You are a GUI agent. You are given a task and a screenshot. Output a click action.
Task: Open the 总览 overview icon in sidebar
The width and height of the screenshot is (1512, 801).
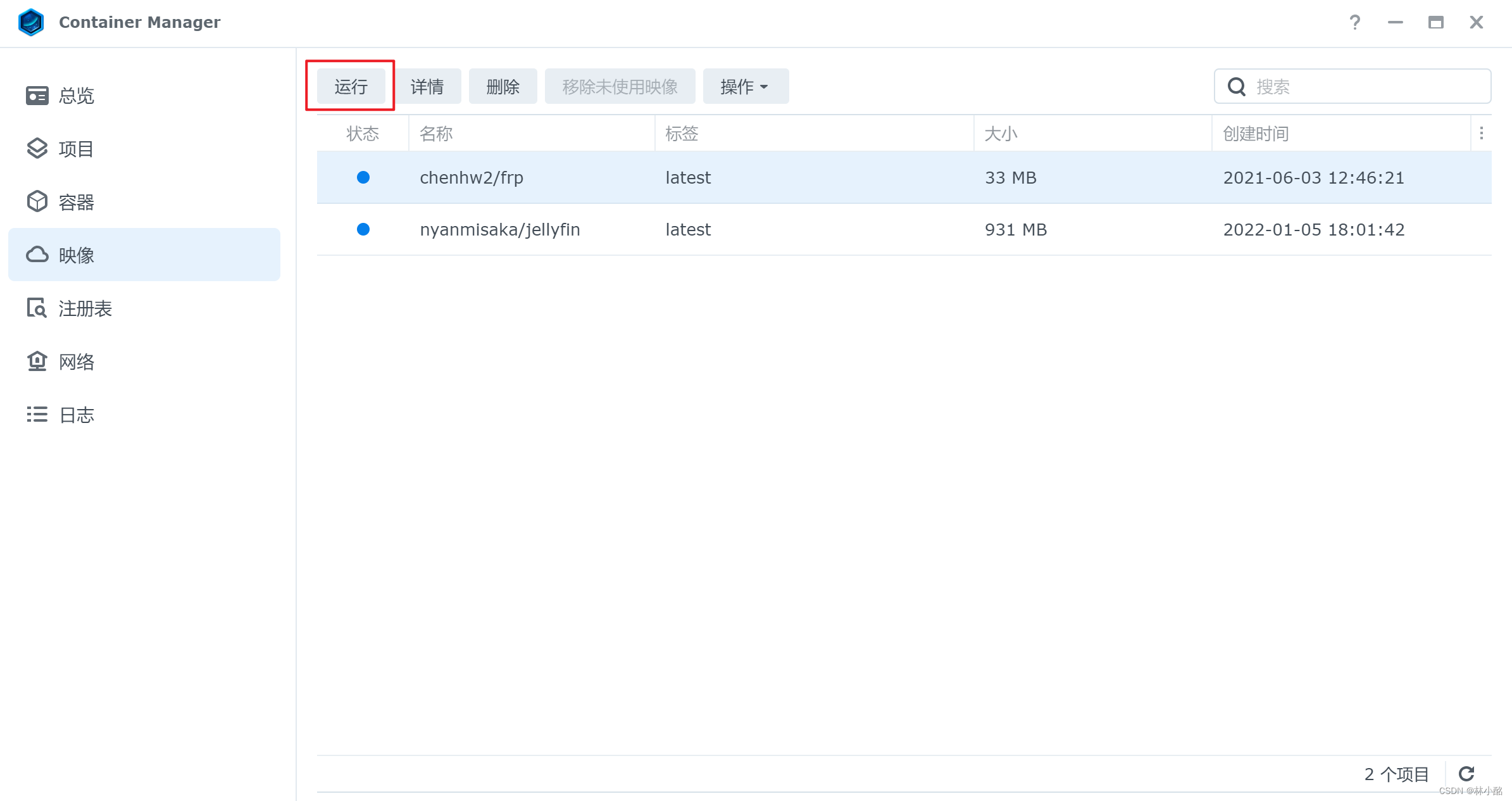[37, 96]
